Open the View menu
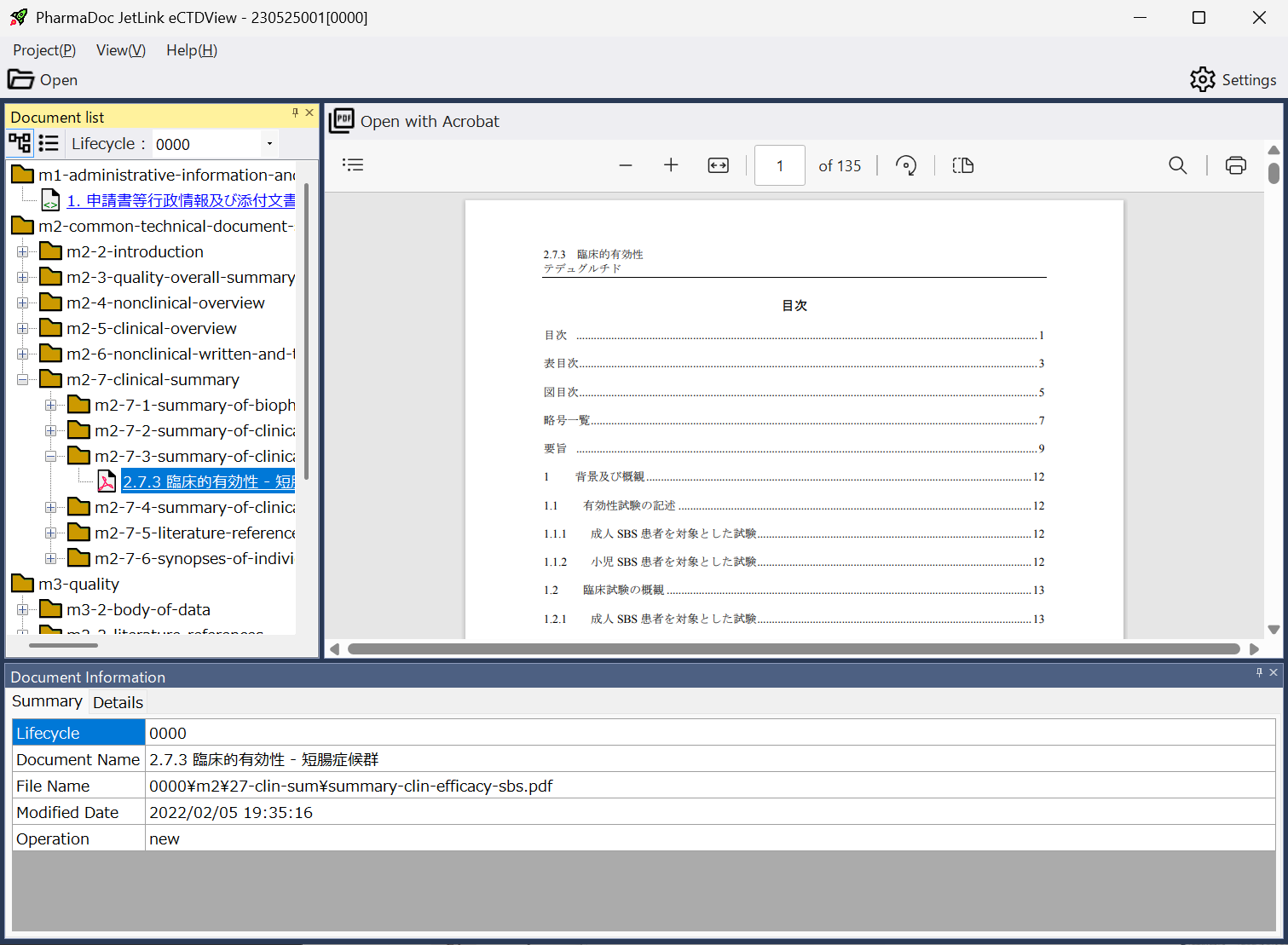This screenshot has width=1288, height=945. click(x=120, y=50)
